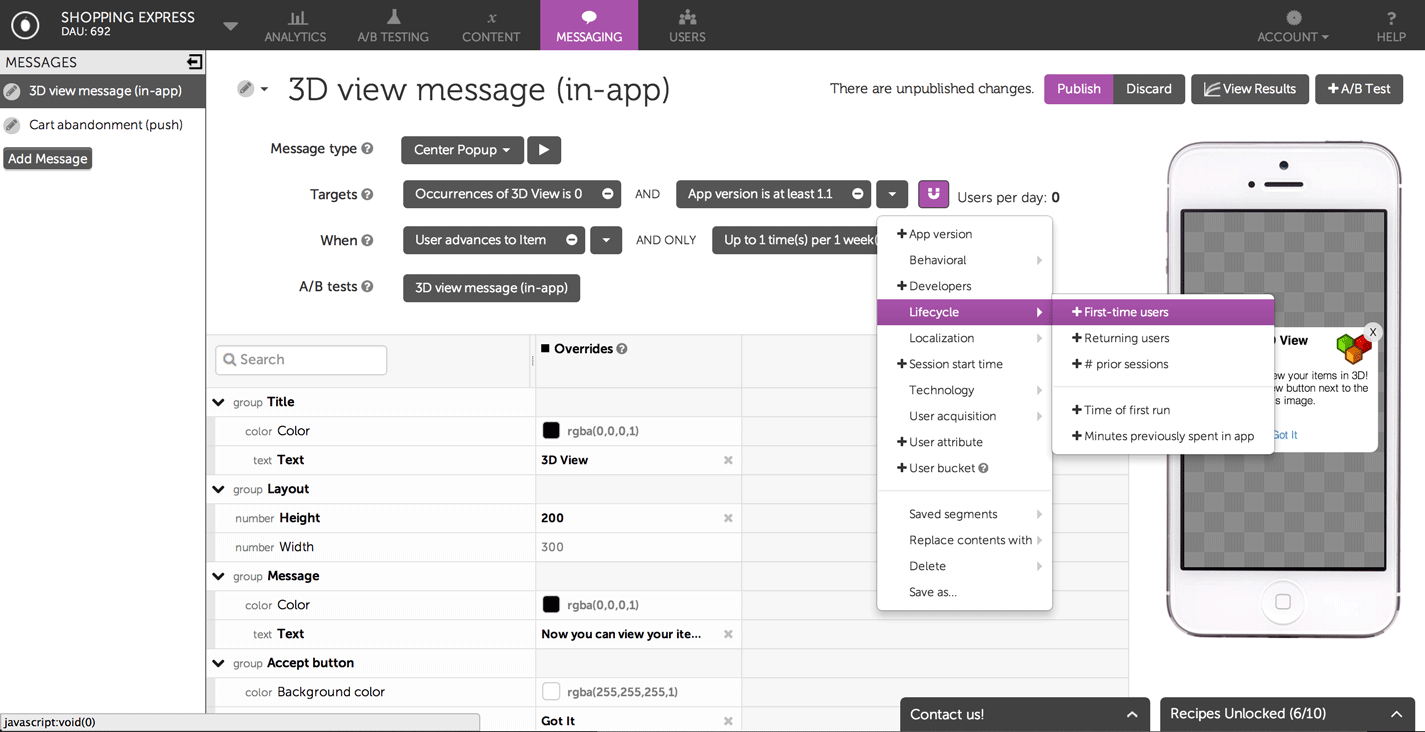The height and width of the screenshot is (732, 1425).
Task: Collapse the Messages sidebar panel
Action: (x=194, y=62)
